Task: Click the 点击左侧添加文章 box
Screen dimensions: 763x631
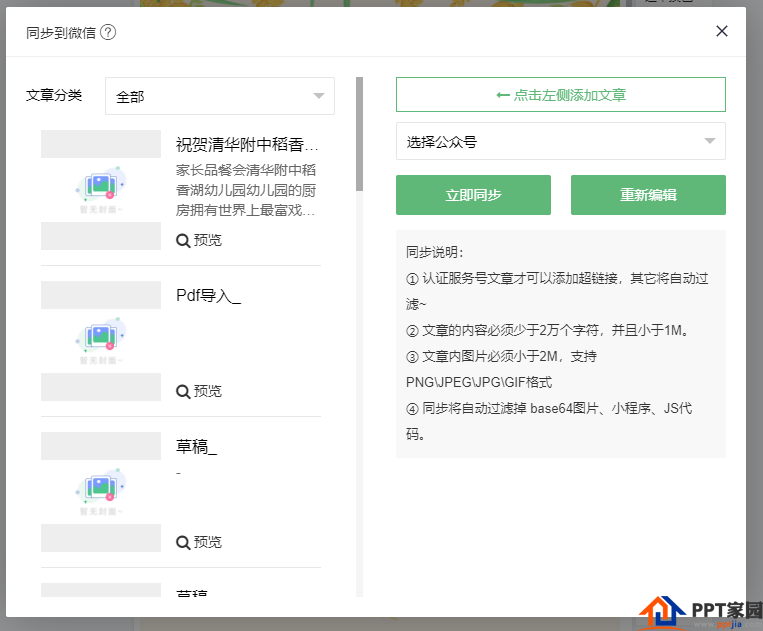Action: point(561,94)
